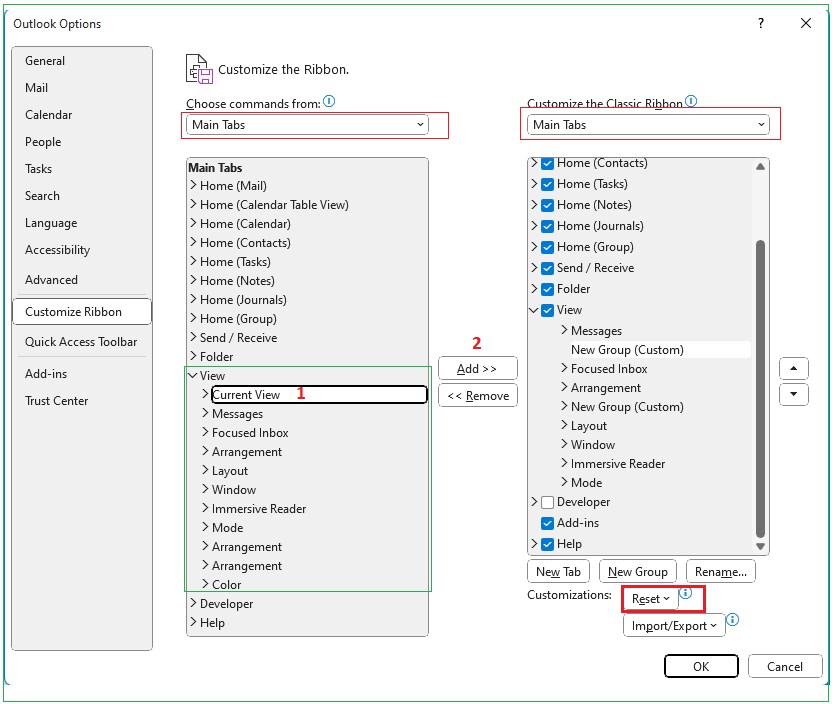Image resolution: width=832 pixels, height=704 pixels.
Task: Close the Outlook Options dialog
Action: click(805, 23)
